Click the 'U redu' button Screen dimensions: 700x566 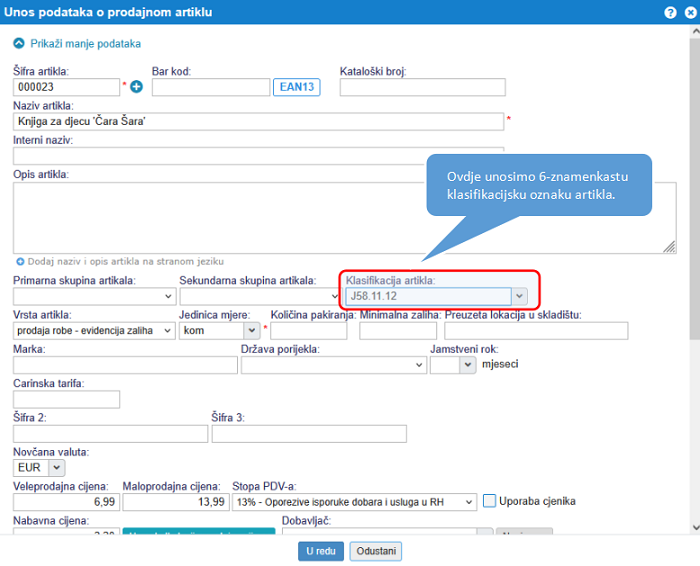pyautogui.click(x=322, y=551)
